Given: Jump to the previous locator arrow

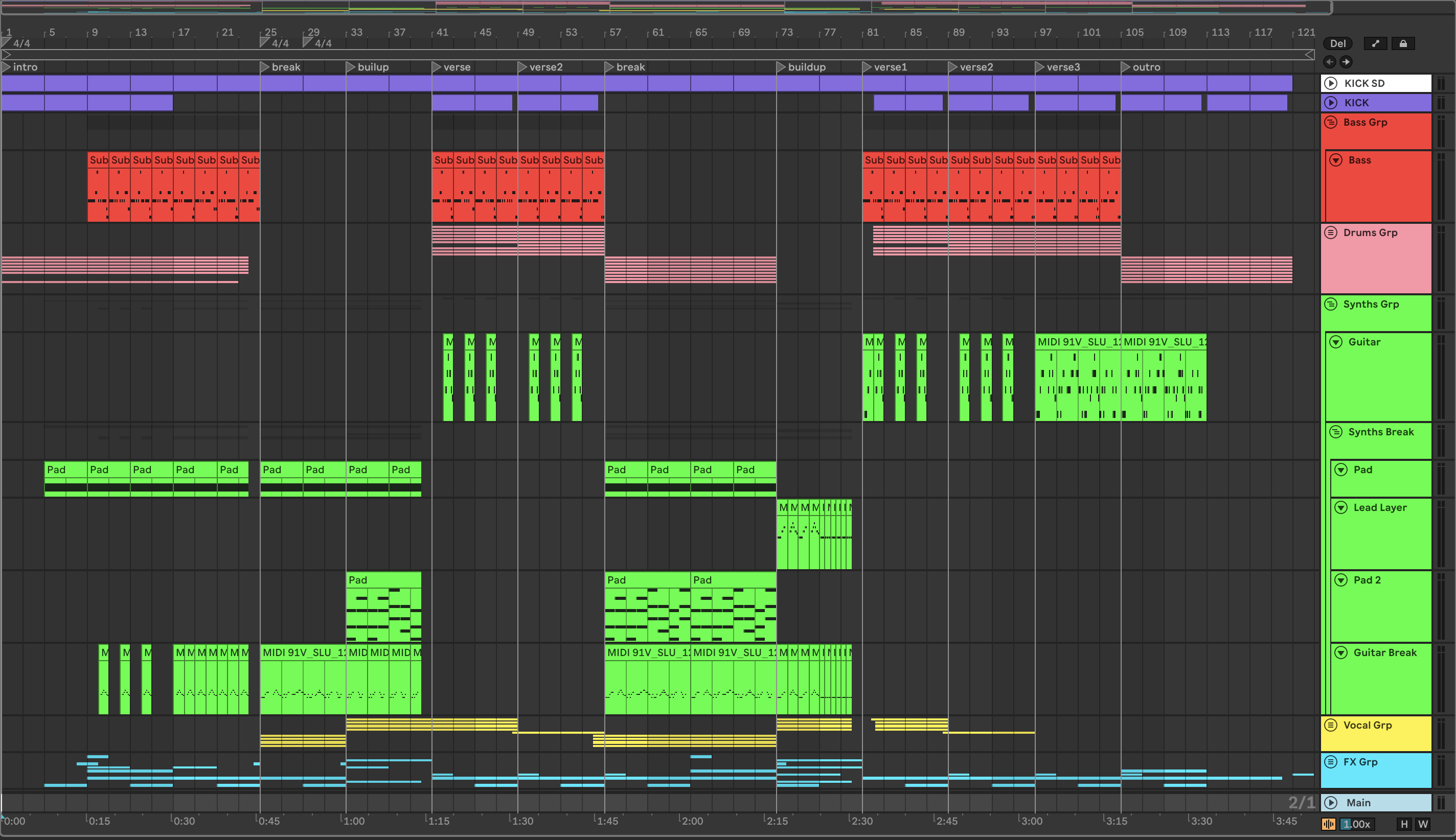Looking at the screenshot, I should coord(1330,62).
